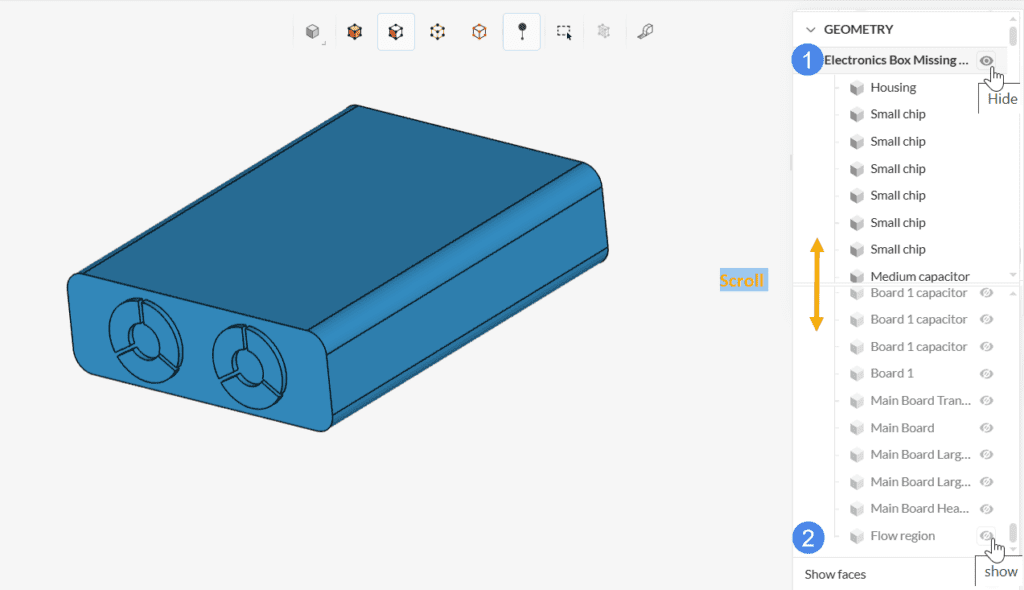The image size is (1024, 590).
Task: Open the measure tape tool
Action: 645,32
